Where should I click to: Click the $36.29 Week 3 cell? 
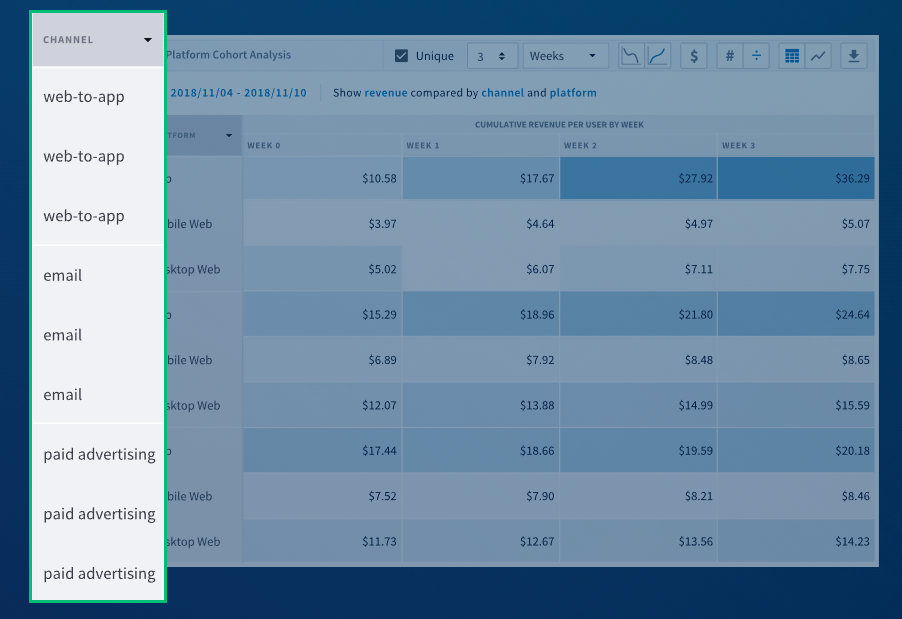pos(796,178)
